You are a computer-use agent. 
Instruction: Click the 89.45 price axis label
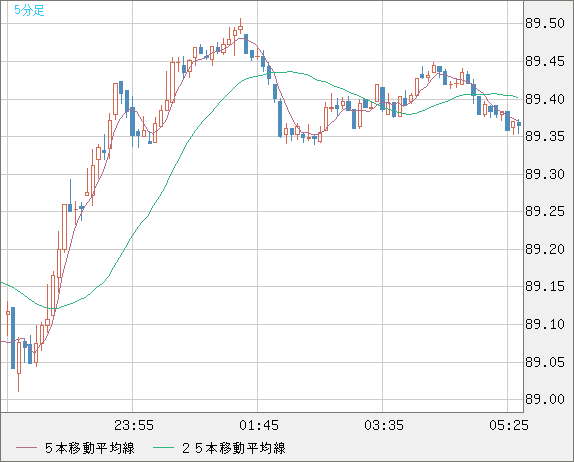click(x=545, y=61)
